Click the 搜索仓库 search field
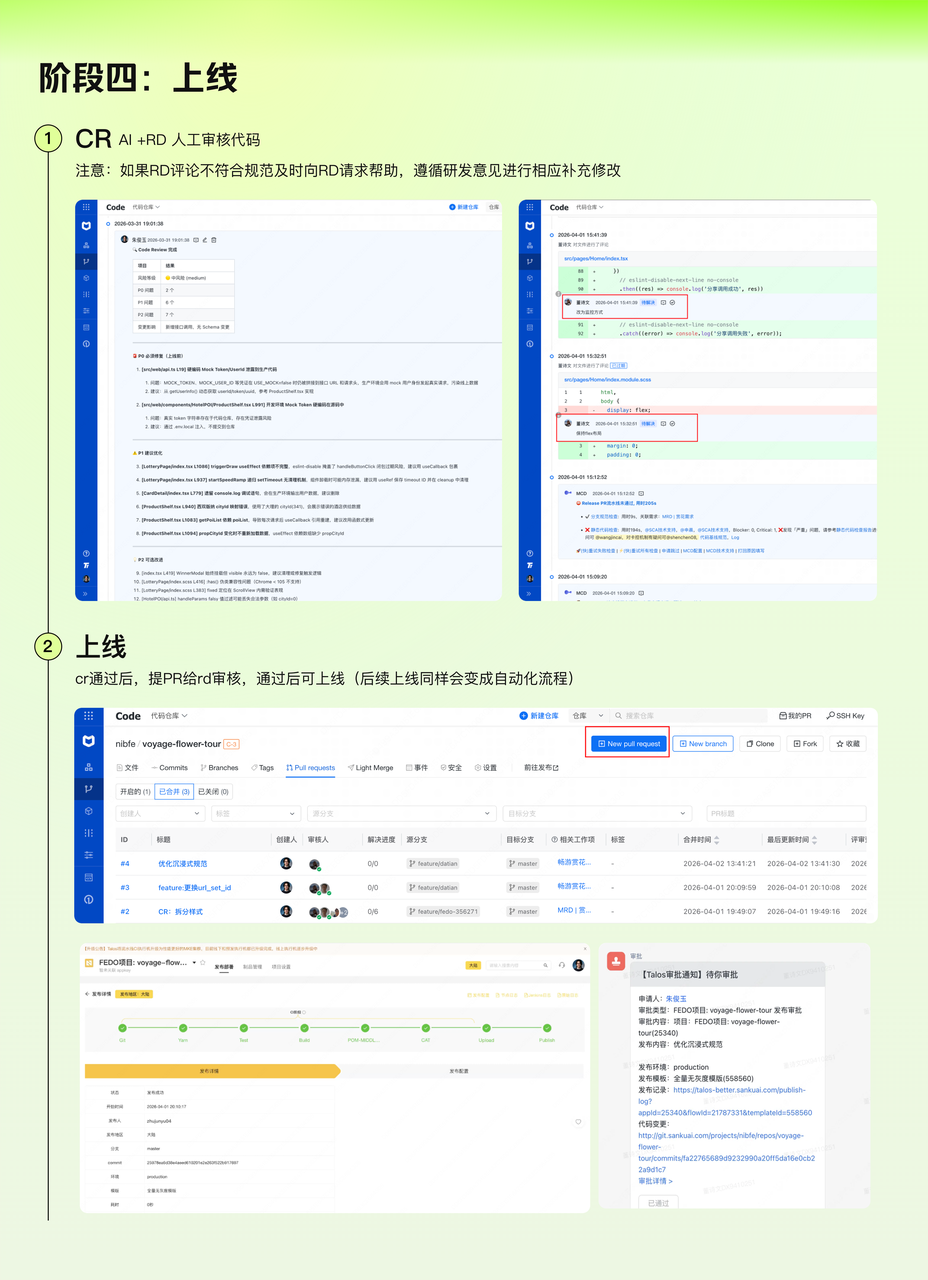The height and width of the screenshot is (1280, 928). click(690, 716)
